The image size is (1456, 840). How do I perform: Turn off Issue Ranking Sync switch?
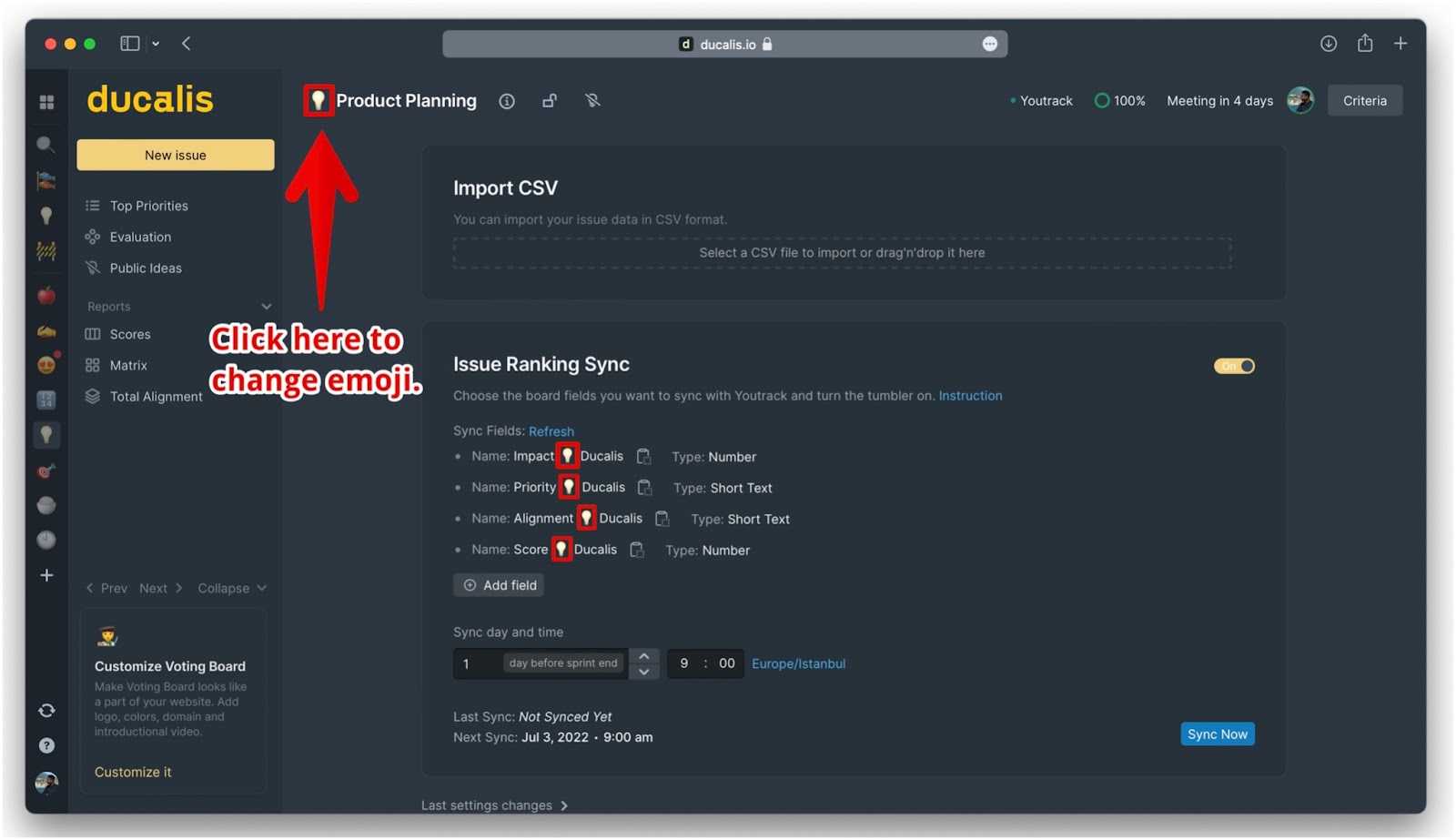[1234, 366]
